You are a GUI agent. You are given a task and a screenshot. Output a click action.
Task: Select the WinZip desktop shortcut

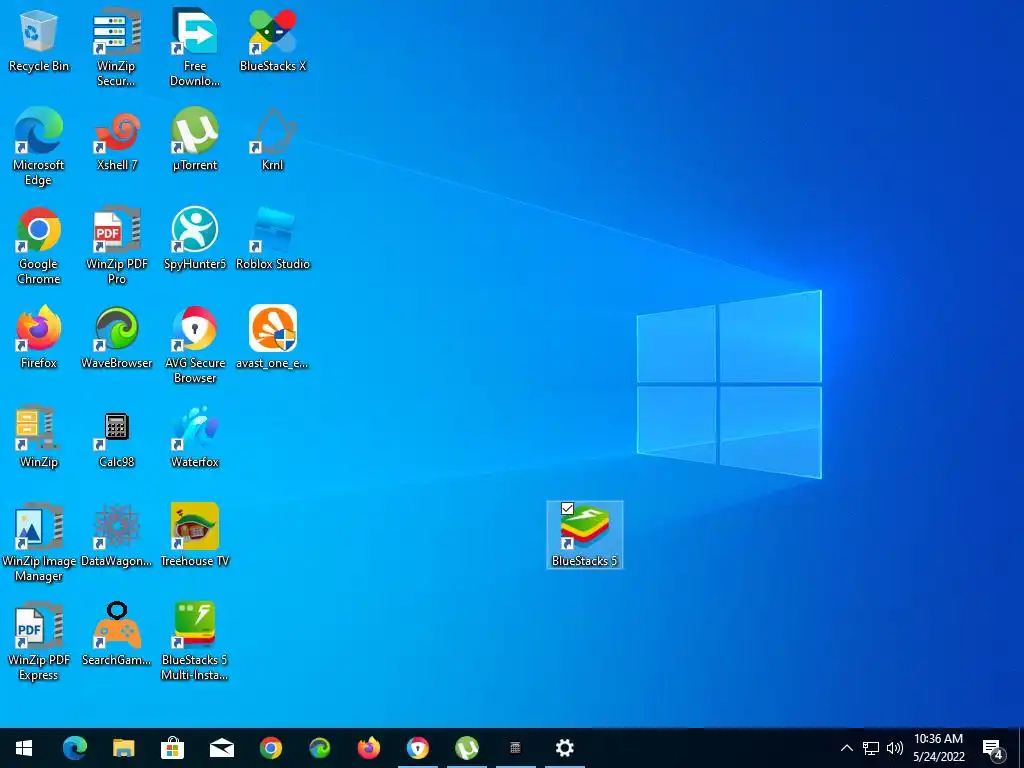click(x=39, y=436)
